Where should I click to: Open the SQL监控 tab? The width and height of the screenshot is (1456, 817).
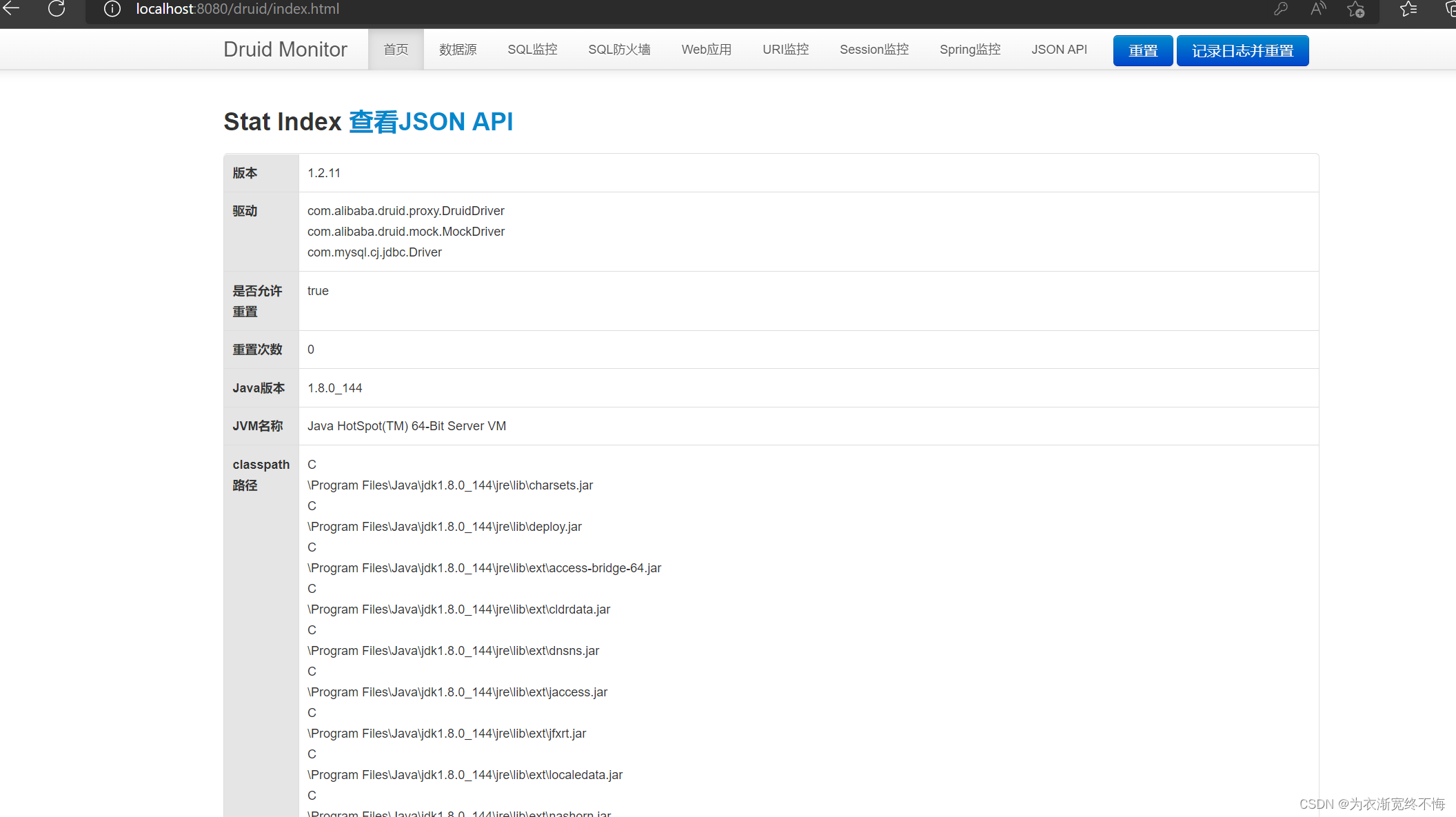coord(532,50)
